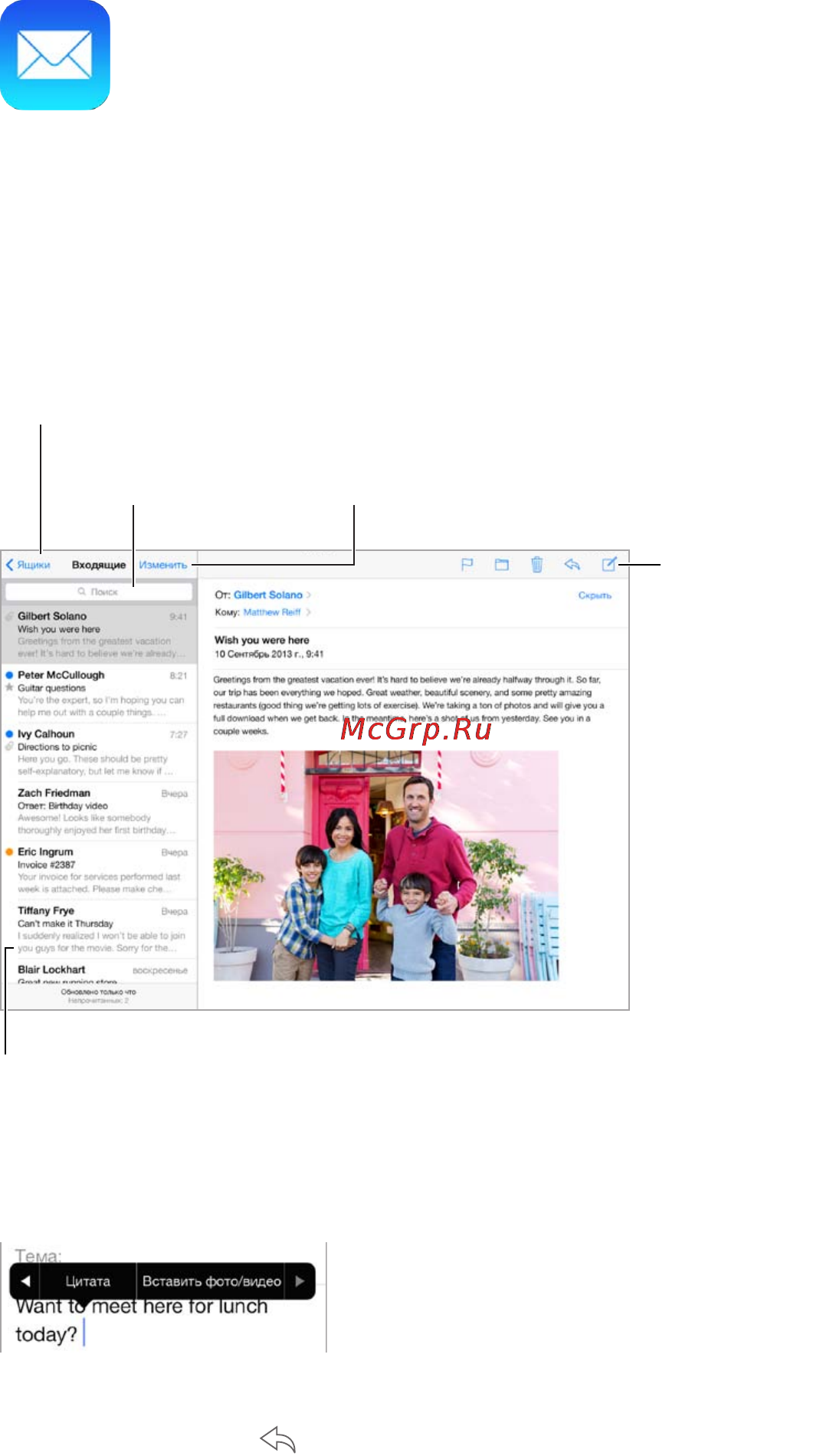The height and width of the screenshot is (1456, 823).
Task: Open Peter McCullough's Guitar questions email
Action: click(x=99, y=694)
